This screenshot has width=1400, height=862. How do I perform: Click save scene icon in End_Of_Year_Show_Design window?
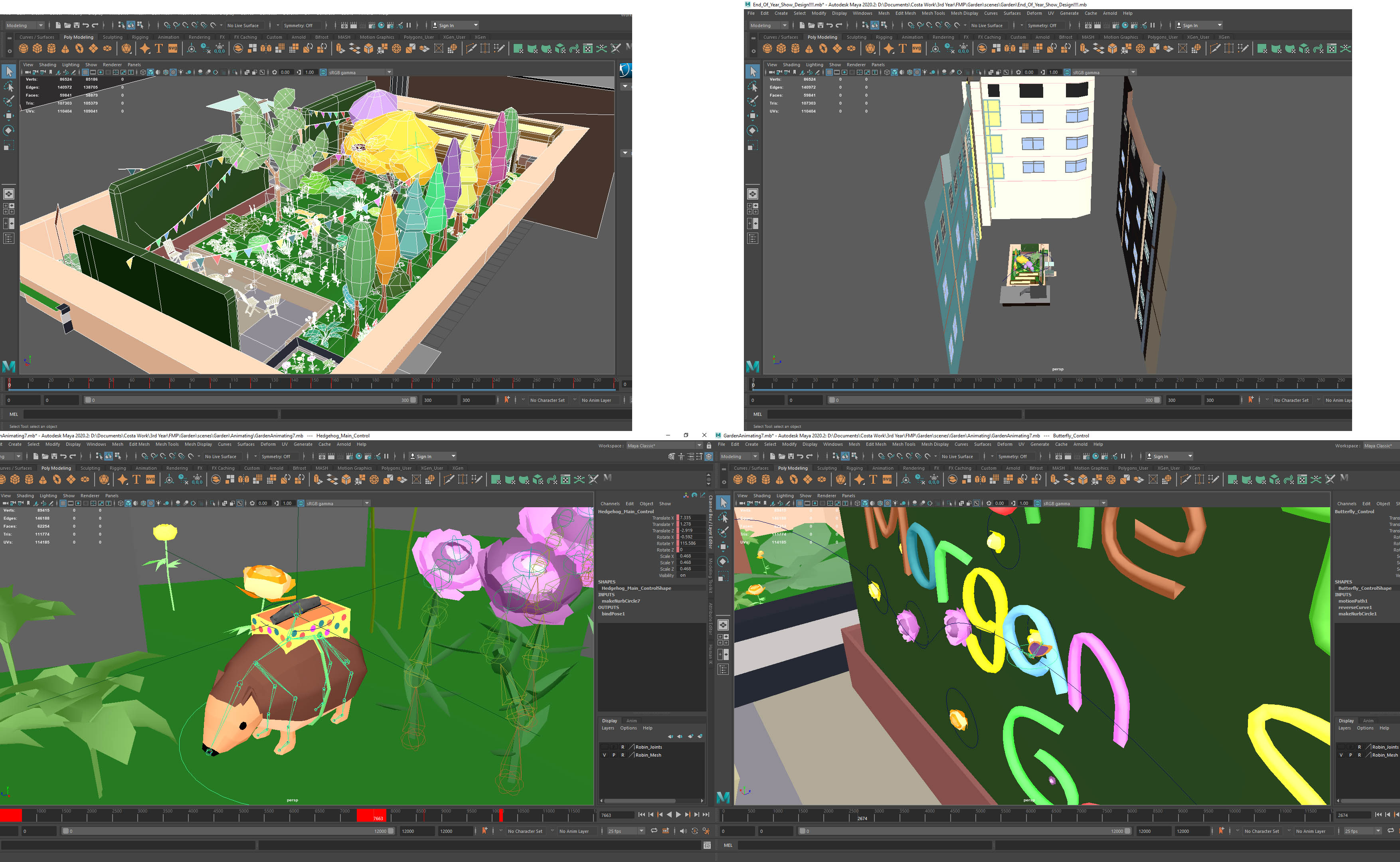click(x=820, y=25)
